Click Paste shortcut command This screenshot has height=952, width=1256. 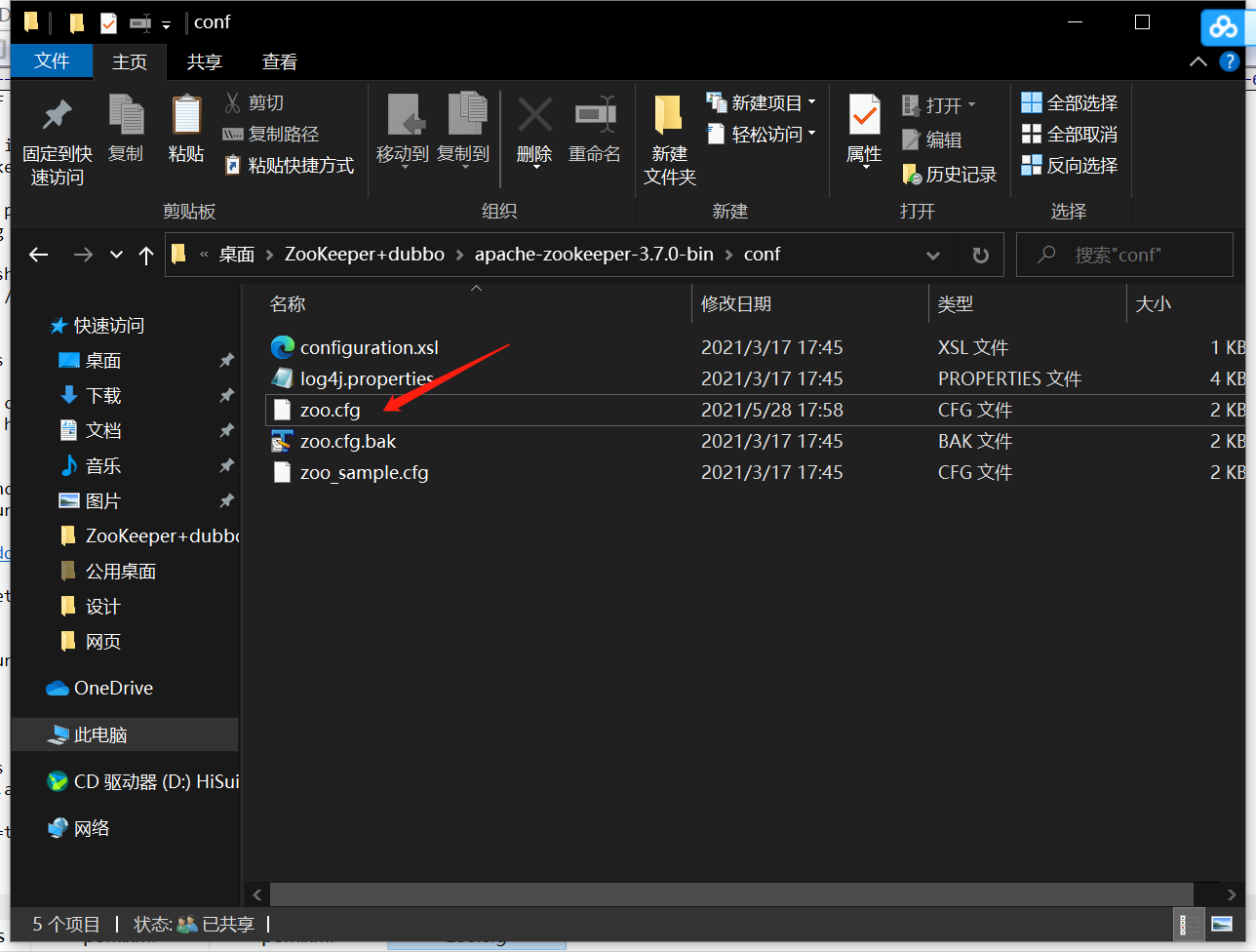[289, 165]
